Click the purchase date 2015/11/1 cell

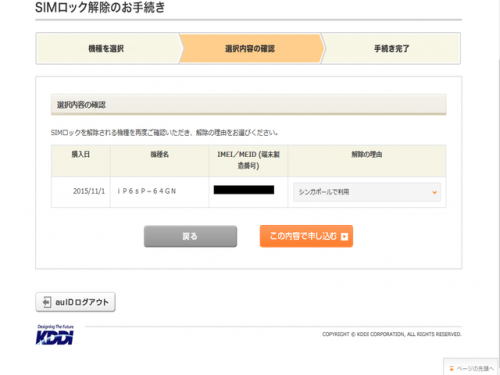coord(81,191)
